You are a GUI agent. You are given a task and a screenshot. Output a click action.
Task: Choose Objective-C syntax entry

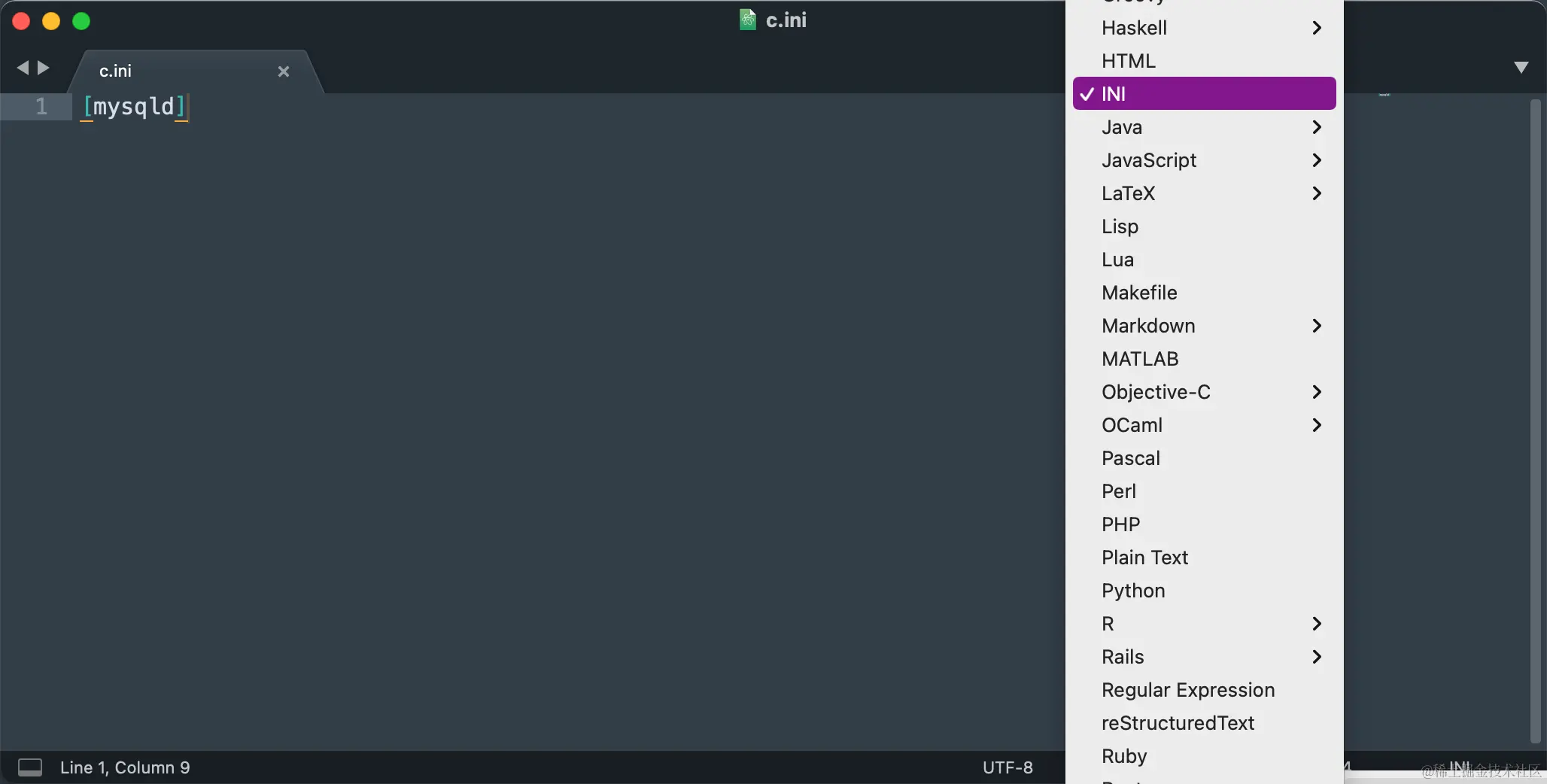pos(1204,392)
